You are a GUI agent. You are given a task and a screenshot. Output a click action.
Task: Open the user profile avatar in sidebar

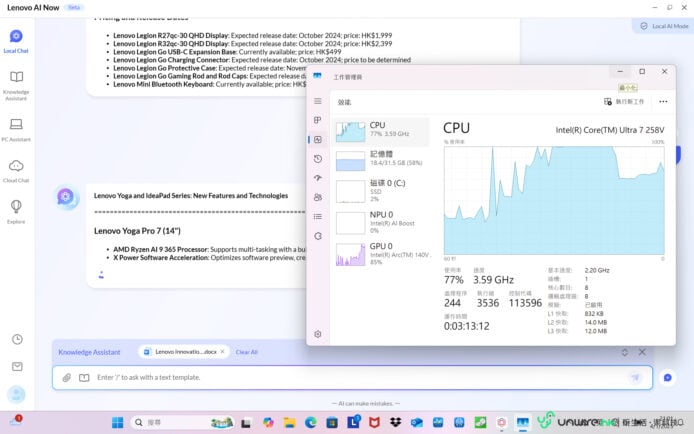(x=16, y=394)
